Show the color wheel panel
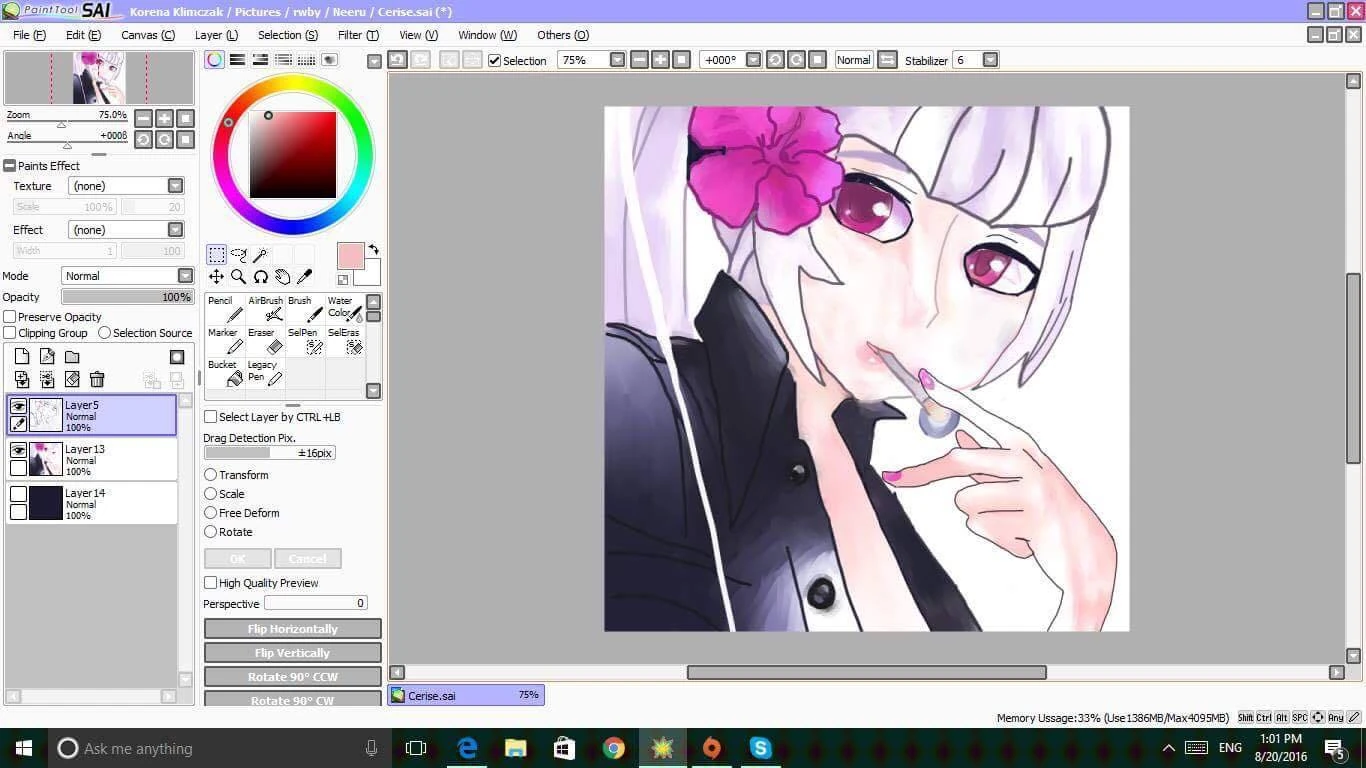The width and height of the screenshot is (1366, 768). click(x=214, y=60)
